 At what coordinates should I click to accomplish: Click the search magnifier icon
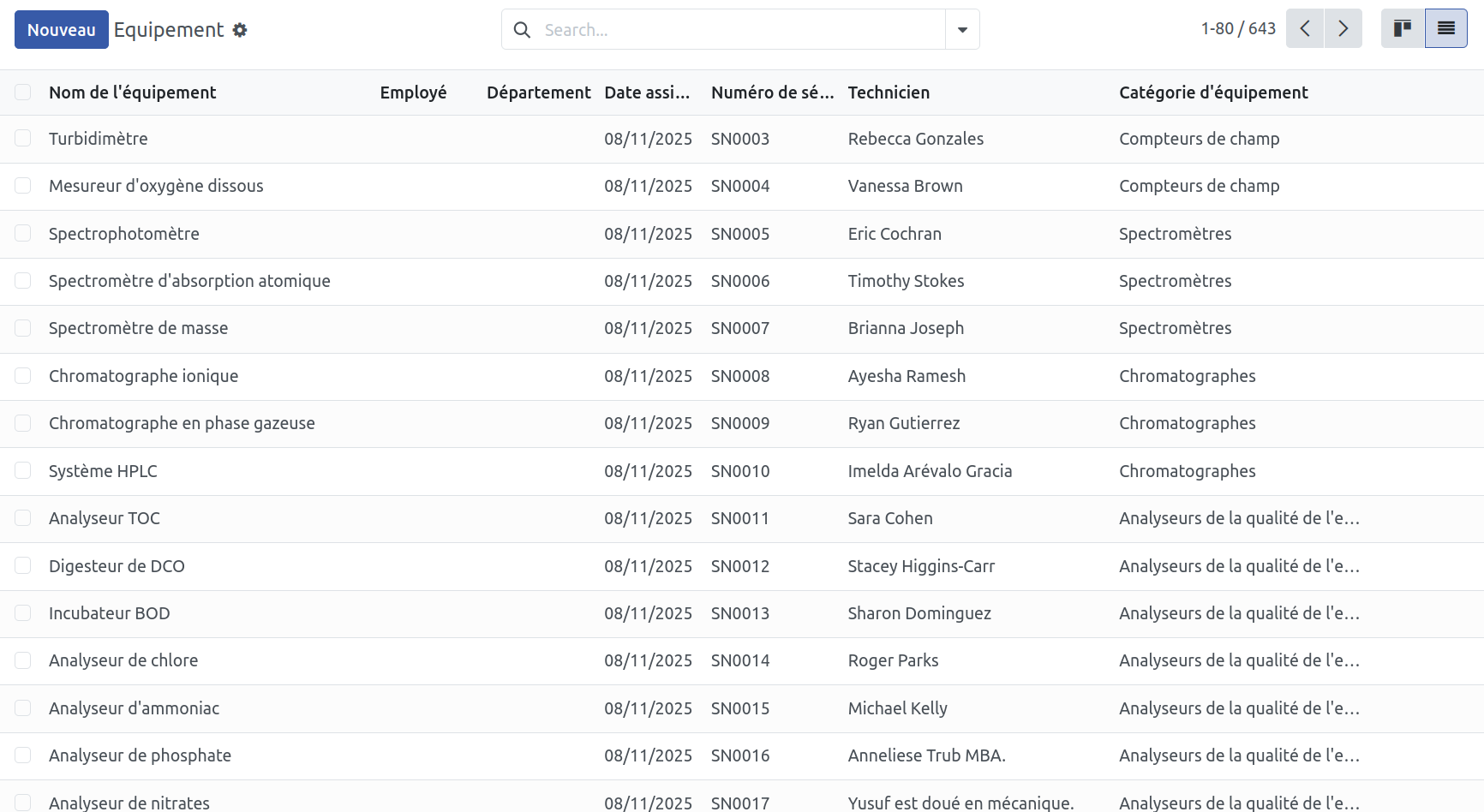coord(522,30)
